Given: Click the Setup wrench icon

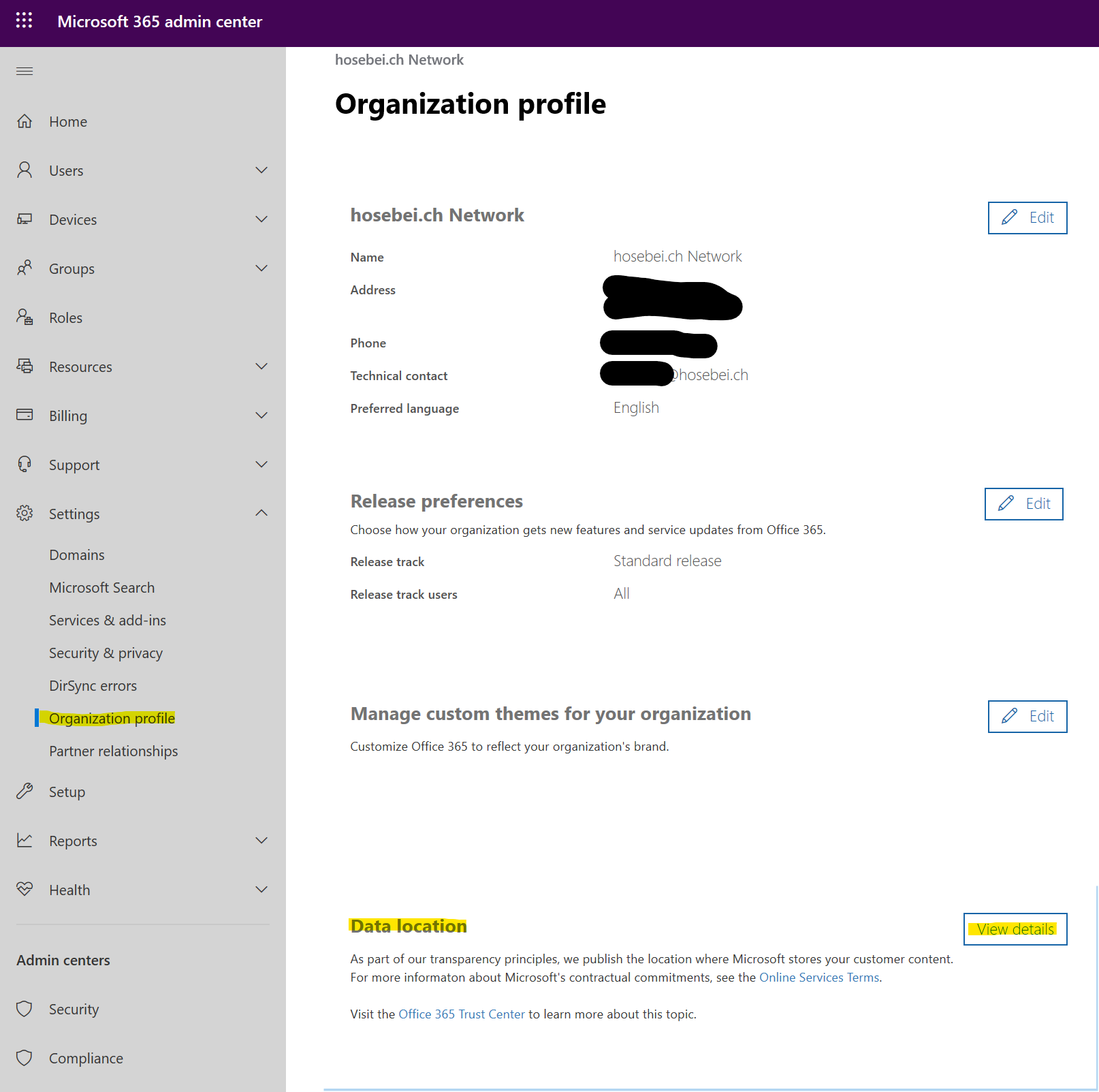Looking at the screenshot, I should click(x=25, y=791).
